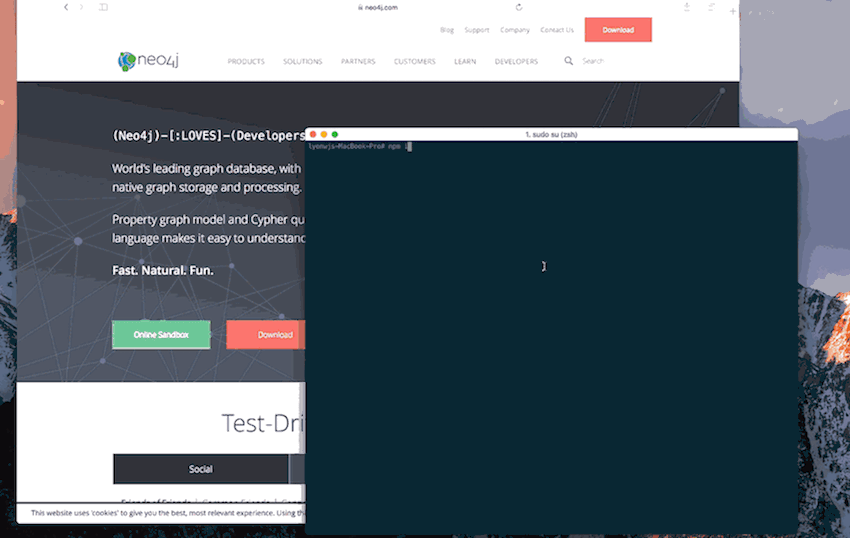Click the "Fast. Natural. Fun." text
This screenshot has width=850, height=538.
coord(163,270)
